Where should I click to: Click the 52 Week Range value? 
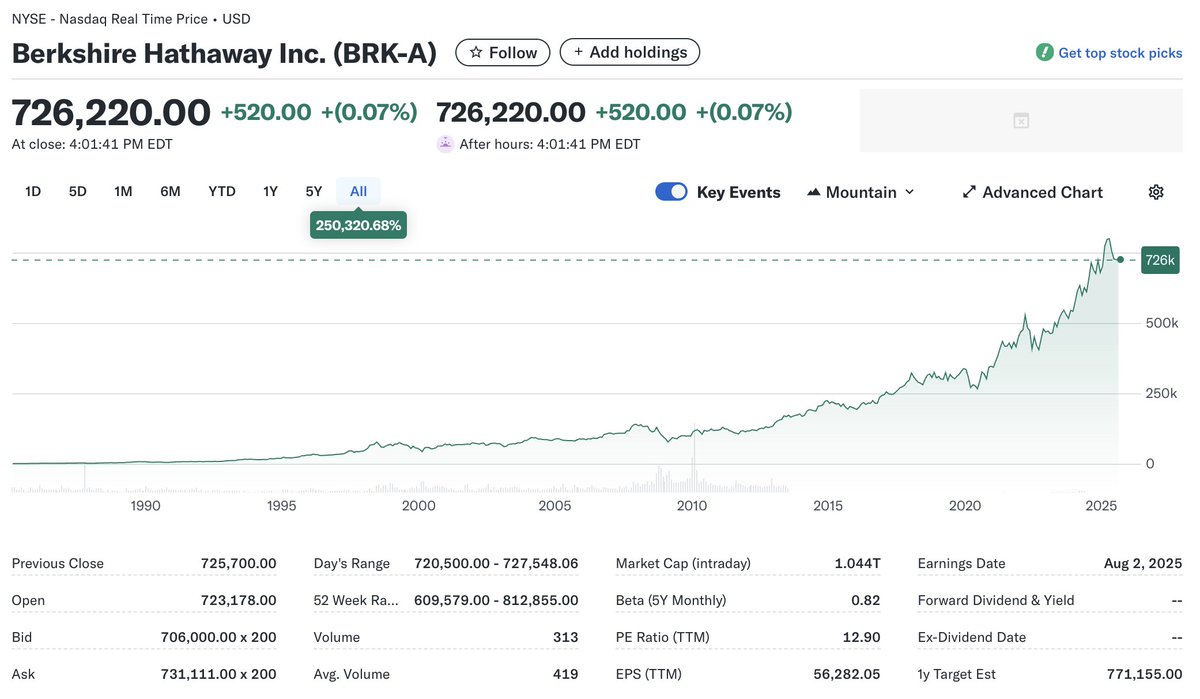point(494,600)
